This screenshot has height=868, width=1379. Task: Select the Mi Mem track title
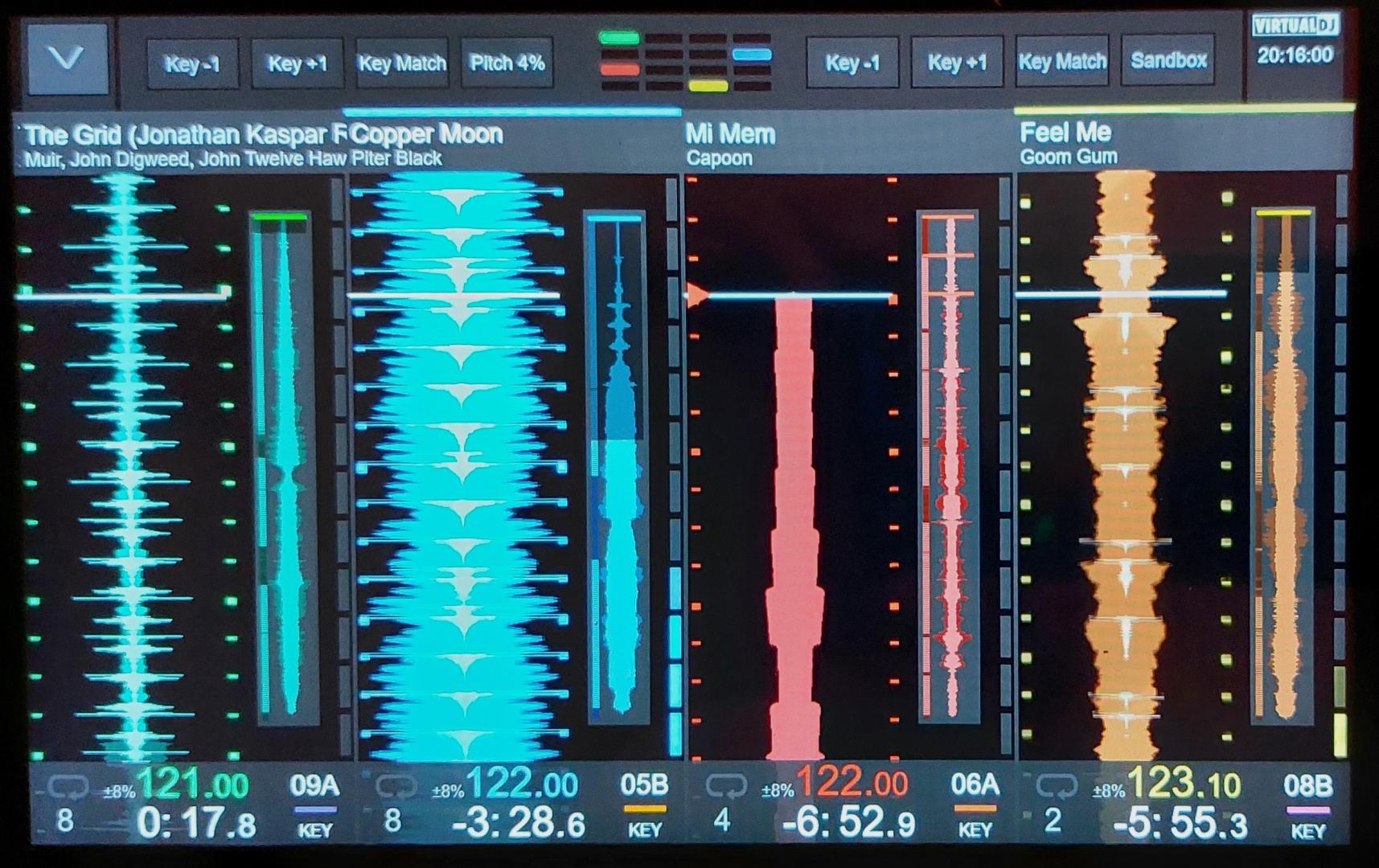730,133
